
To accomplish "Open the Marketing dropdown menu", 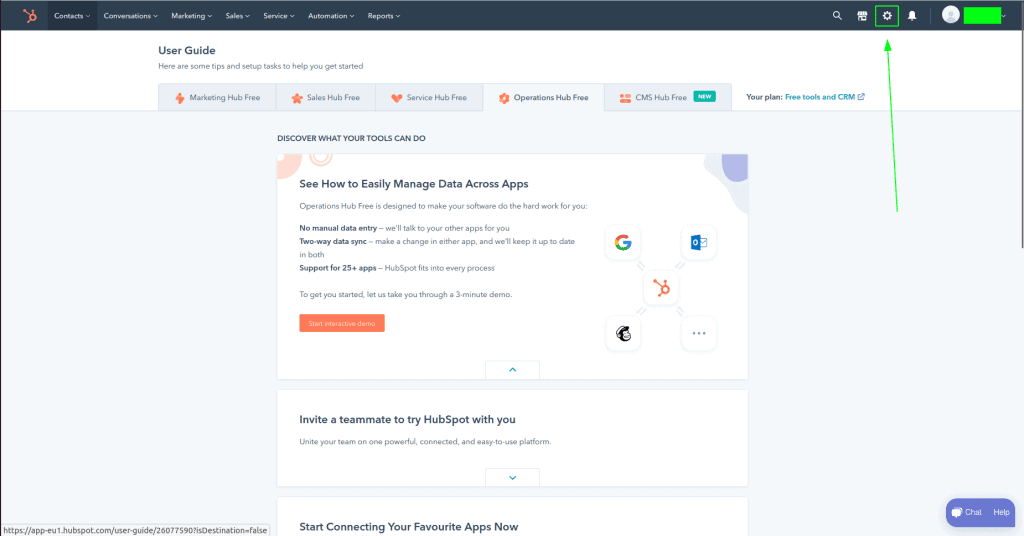I will click(191, 16).
